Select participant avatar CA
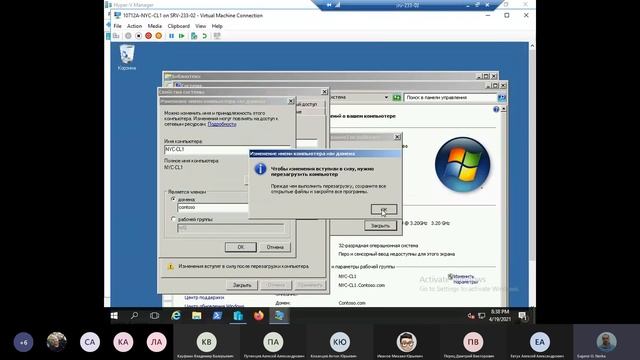The height and width of the screenshot is (360, 640). point(90,342)
